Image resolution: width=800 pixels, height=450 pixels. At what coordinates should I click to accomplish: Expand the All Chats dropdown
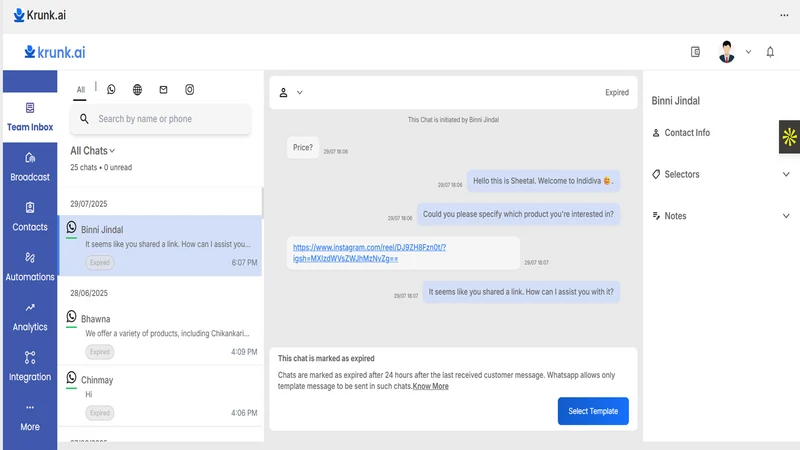[x=92, y=151]
